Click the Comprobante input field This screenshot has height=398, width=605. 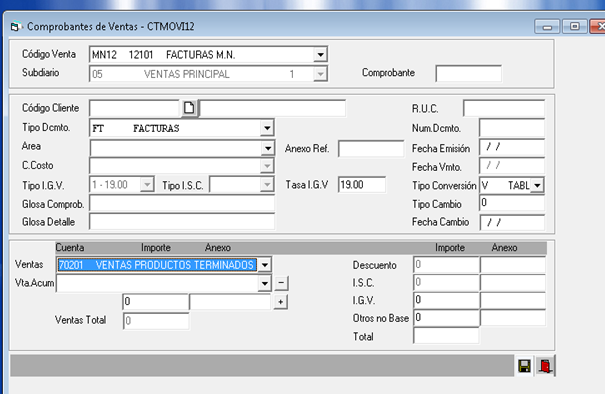coord(468,73)
